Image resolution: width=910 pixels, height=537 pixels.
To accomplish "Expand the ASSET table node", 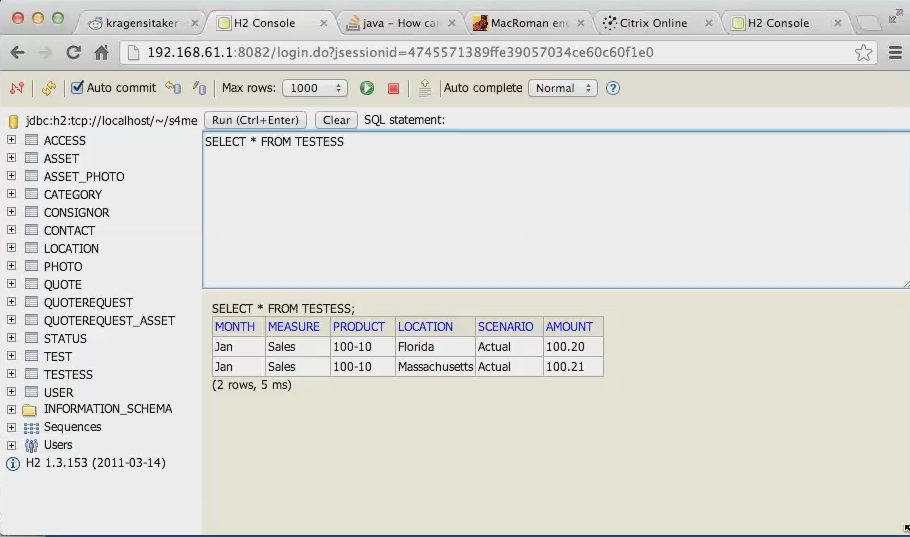I will (11, 157).
